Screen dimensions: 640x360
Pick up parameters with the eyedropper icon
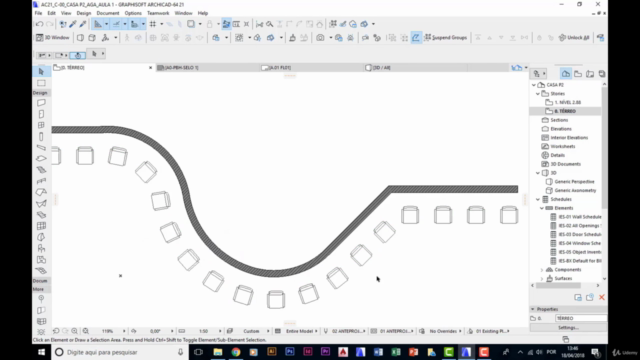coord(73,24)
